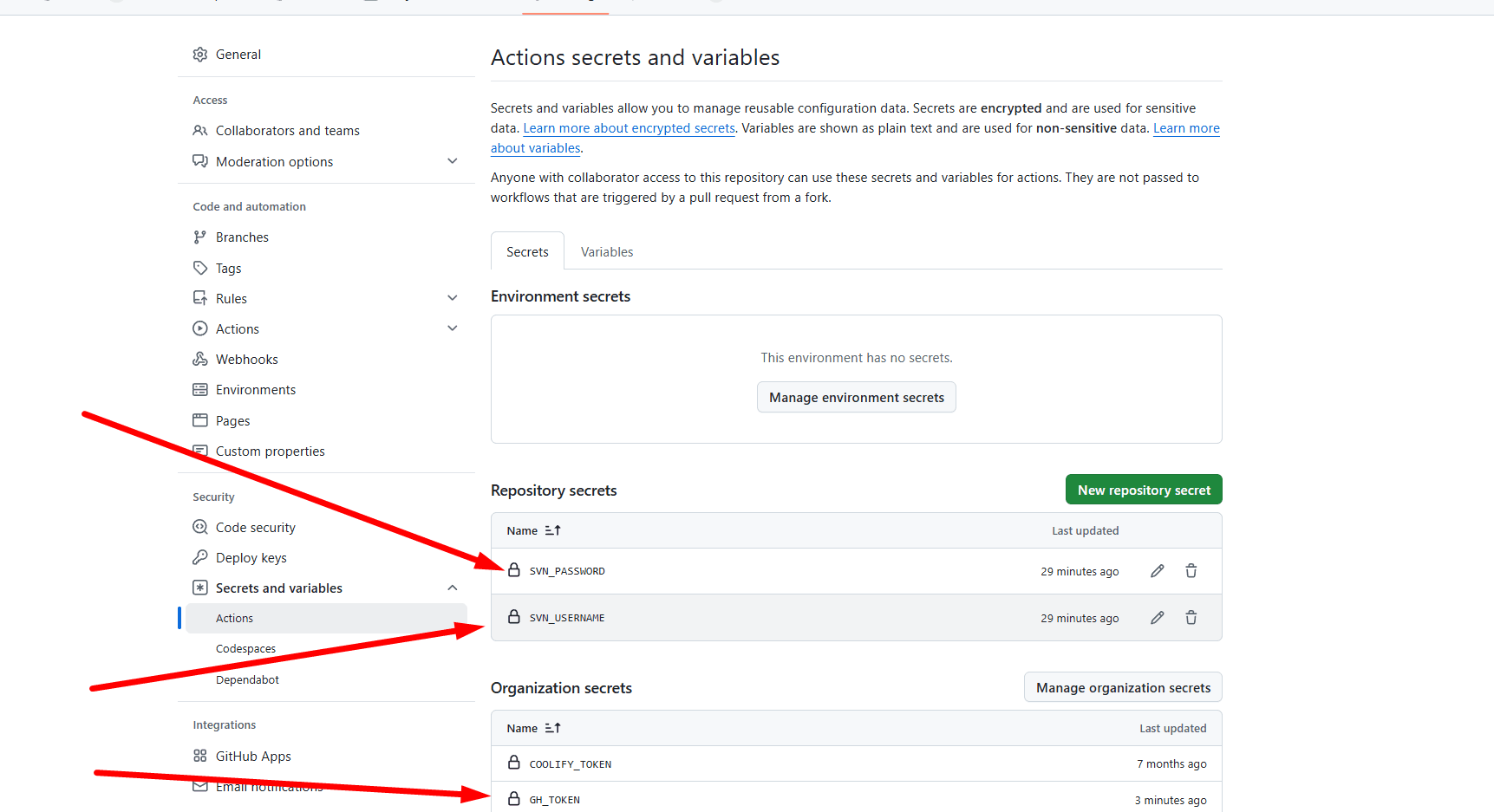Edit the SVN_PASSWORD secret with pencil icon

(x=1157, y=571)
